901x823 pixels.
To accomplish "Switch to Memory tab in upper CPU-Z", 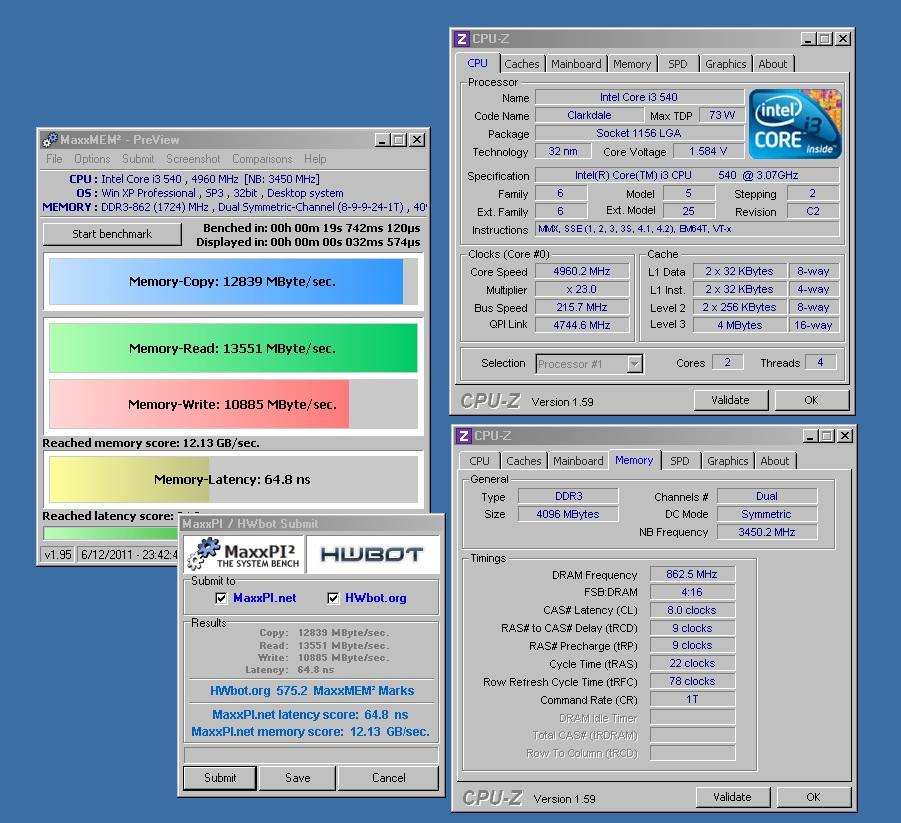I will pyautogui.click(x=632, y=64).
